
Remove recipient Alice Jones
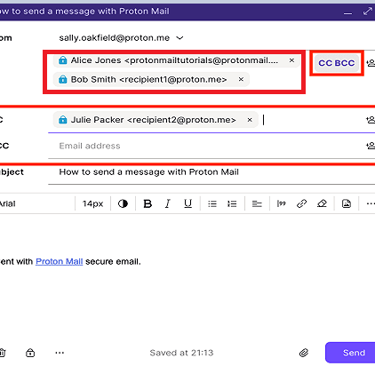292,60
